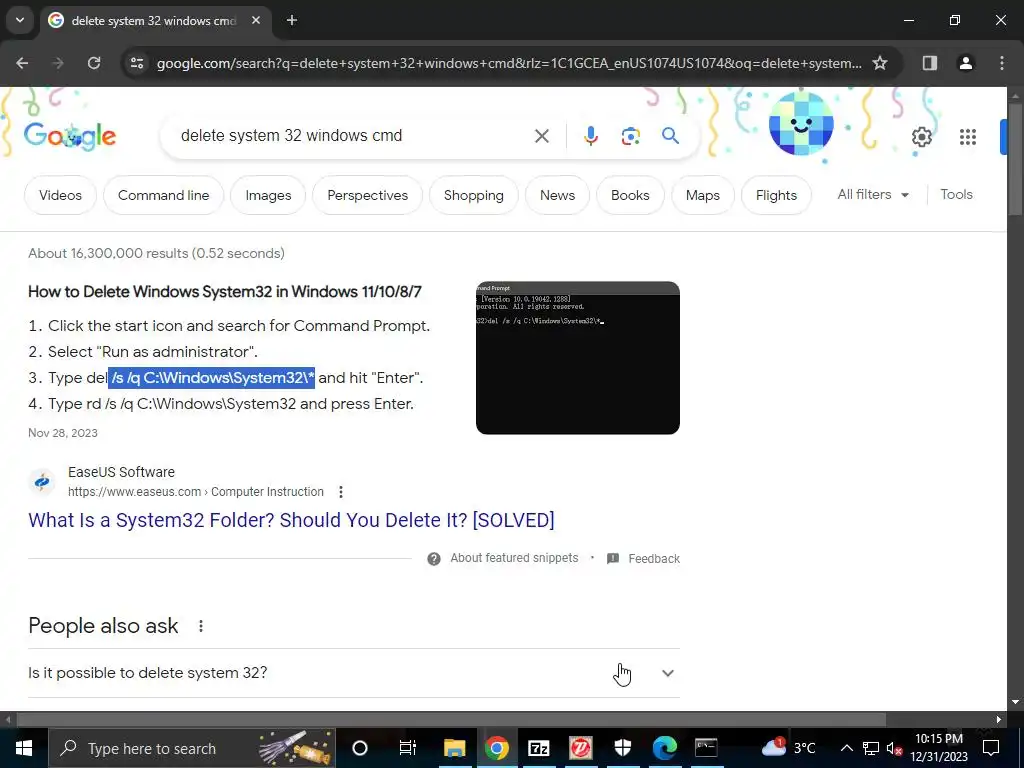Open People also ask three-dot menu

coord(200,626)
